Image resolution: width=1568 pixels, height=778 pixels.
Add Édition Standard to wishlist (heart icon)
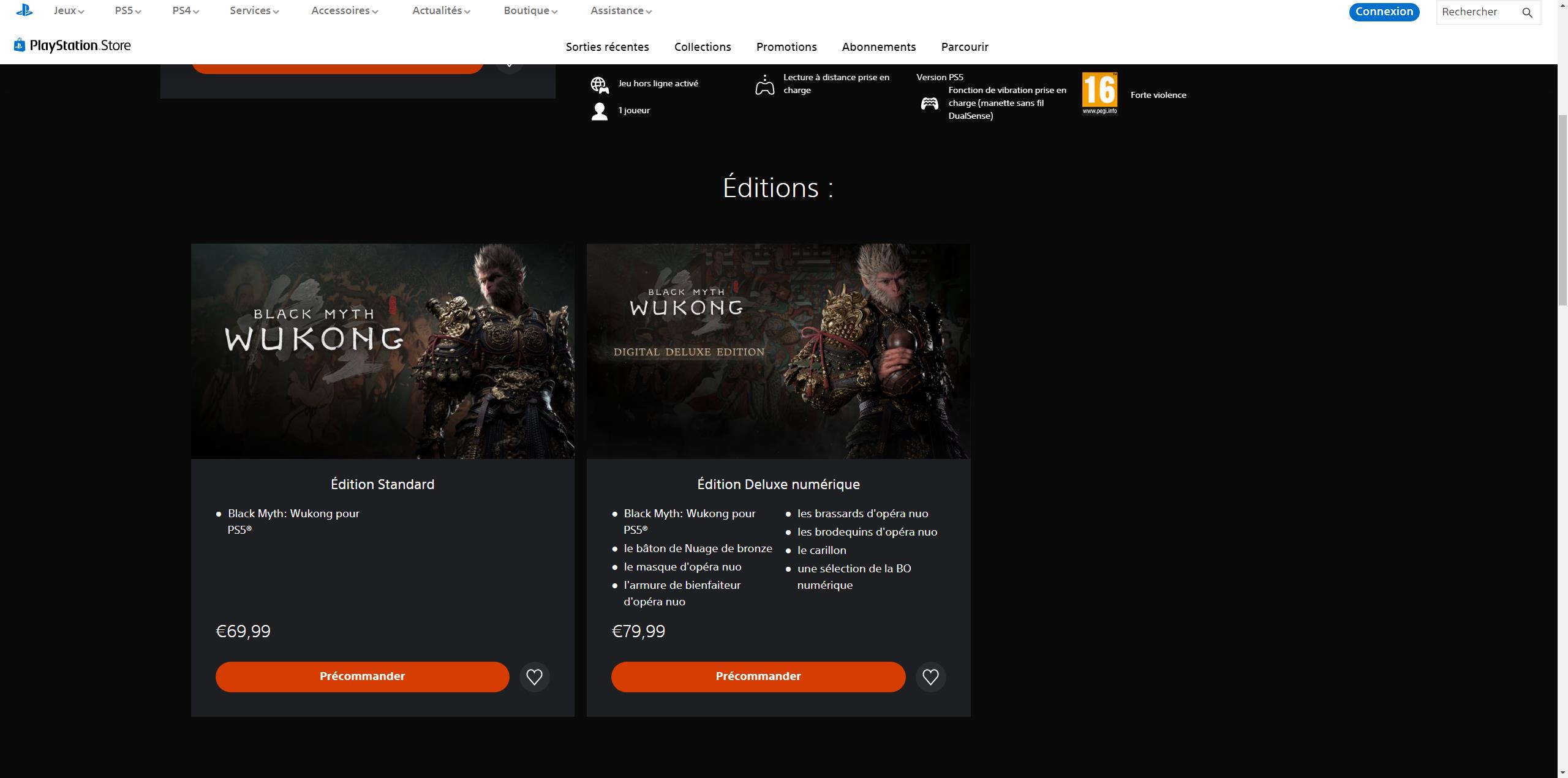(x=534, y=676)
